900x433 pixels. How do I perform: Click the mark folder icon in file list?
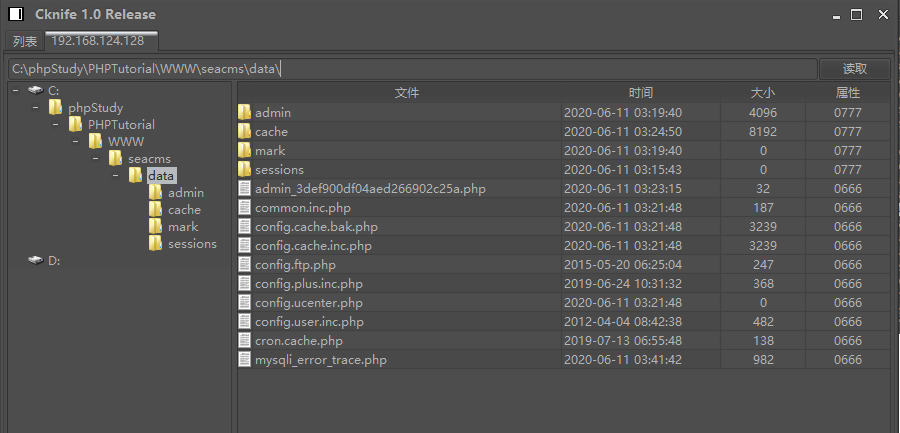tap(245, 150)
